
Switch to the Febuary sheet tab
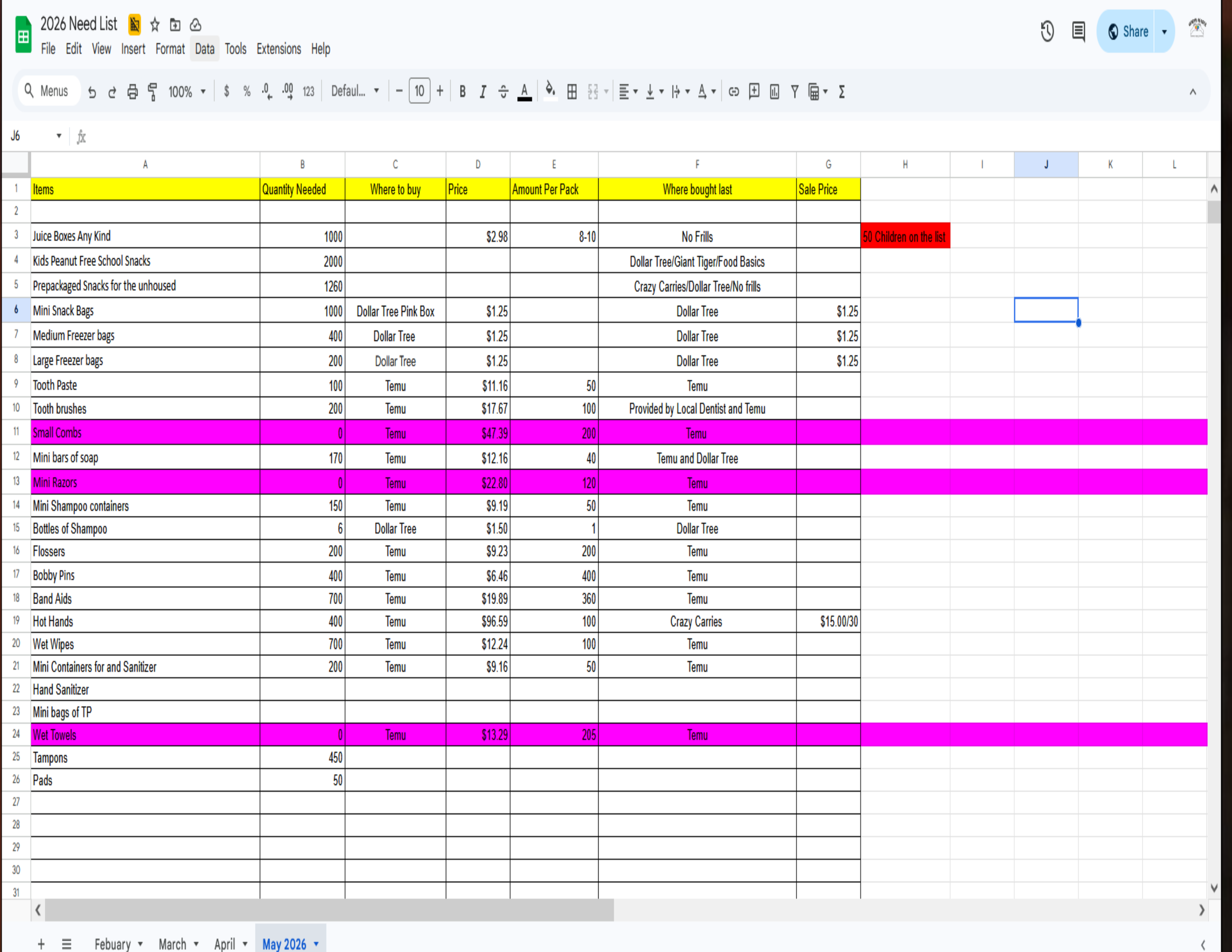pos(113,944)
